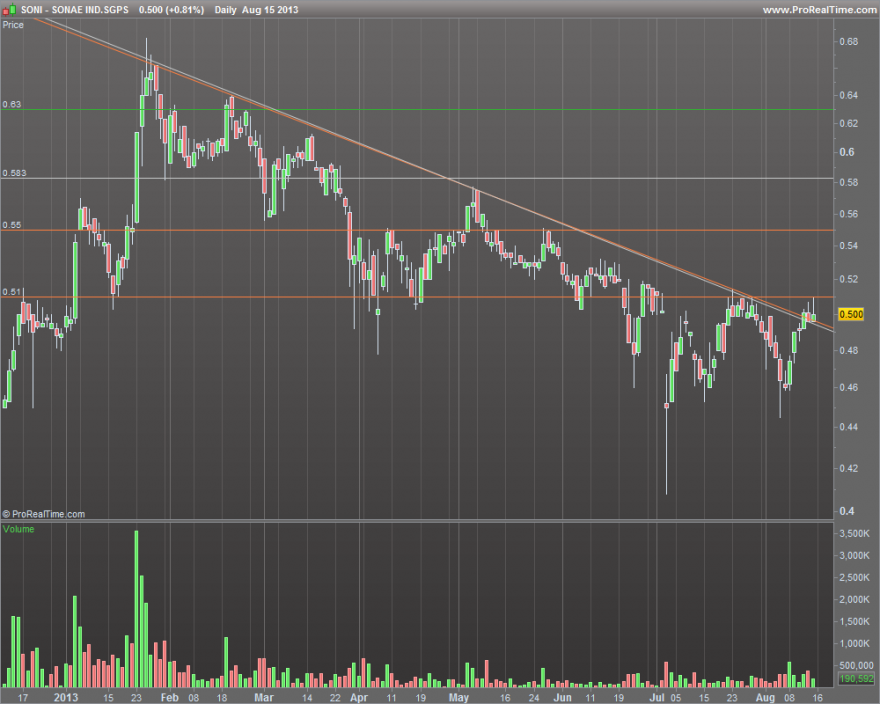The width and height of the screenshot is (880, 704).
Task: Click the 1,500K volume axis label
Action: [x=854, y=621]
